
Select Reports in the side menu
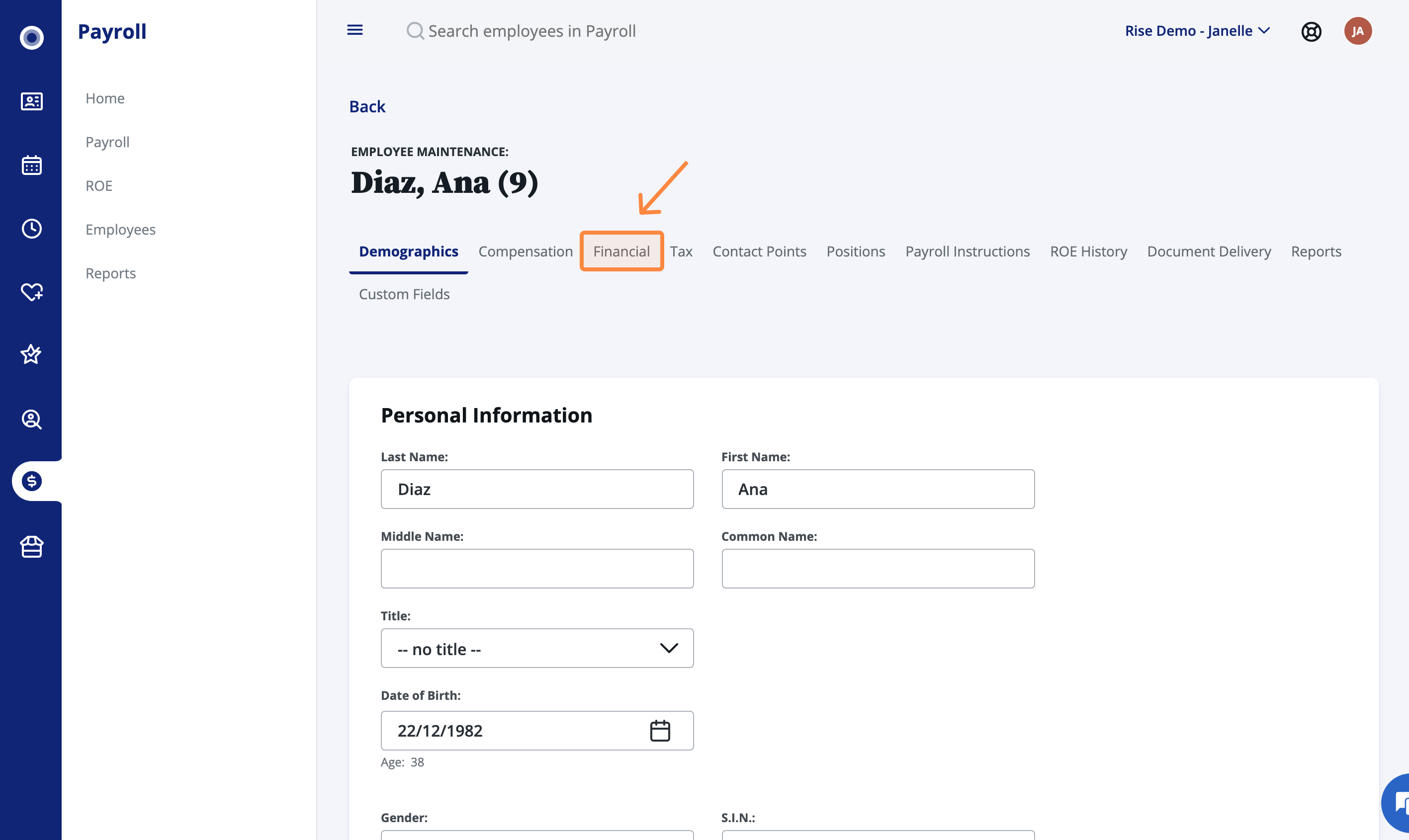click(x=110, y=273)
